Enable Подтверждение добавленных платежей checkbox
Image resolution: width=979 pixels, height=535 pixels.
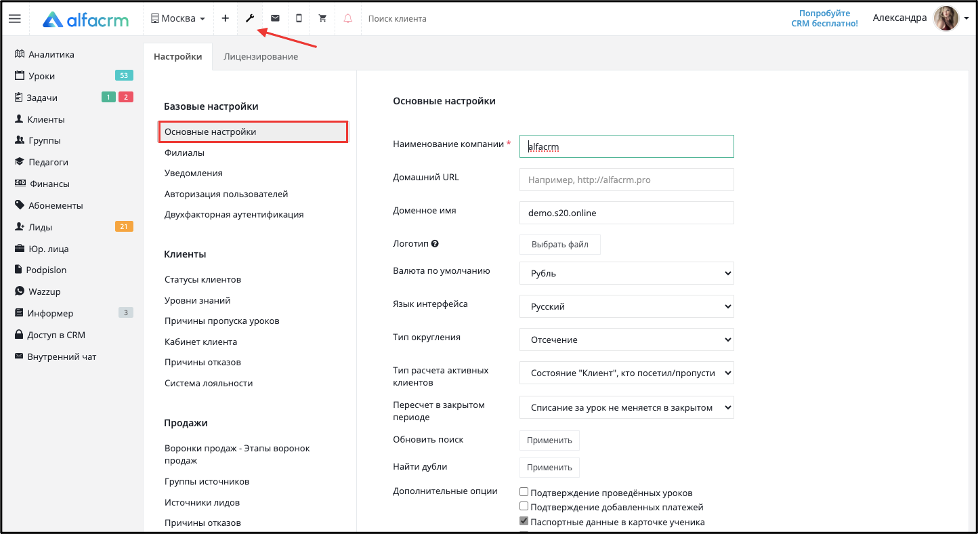click(524, 506)
